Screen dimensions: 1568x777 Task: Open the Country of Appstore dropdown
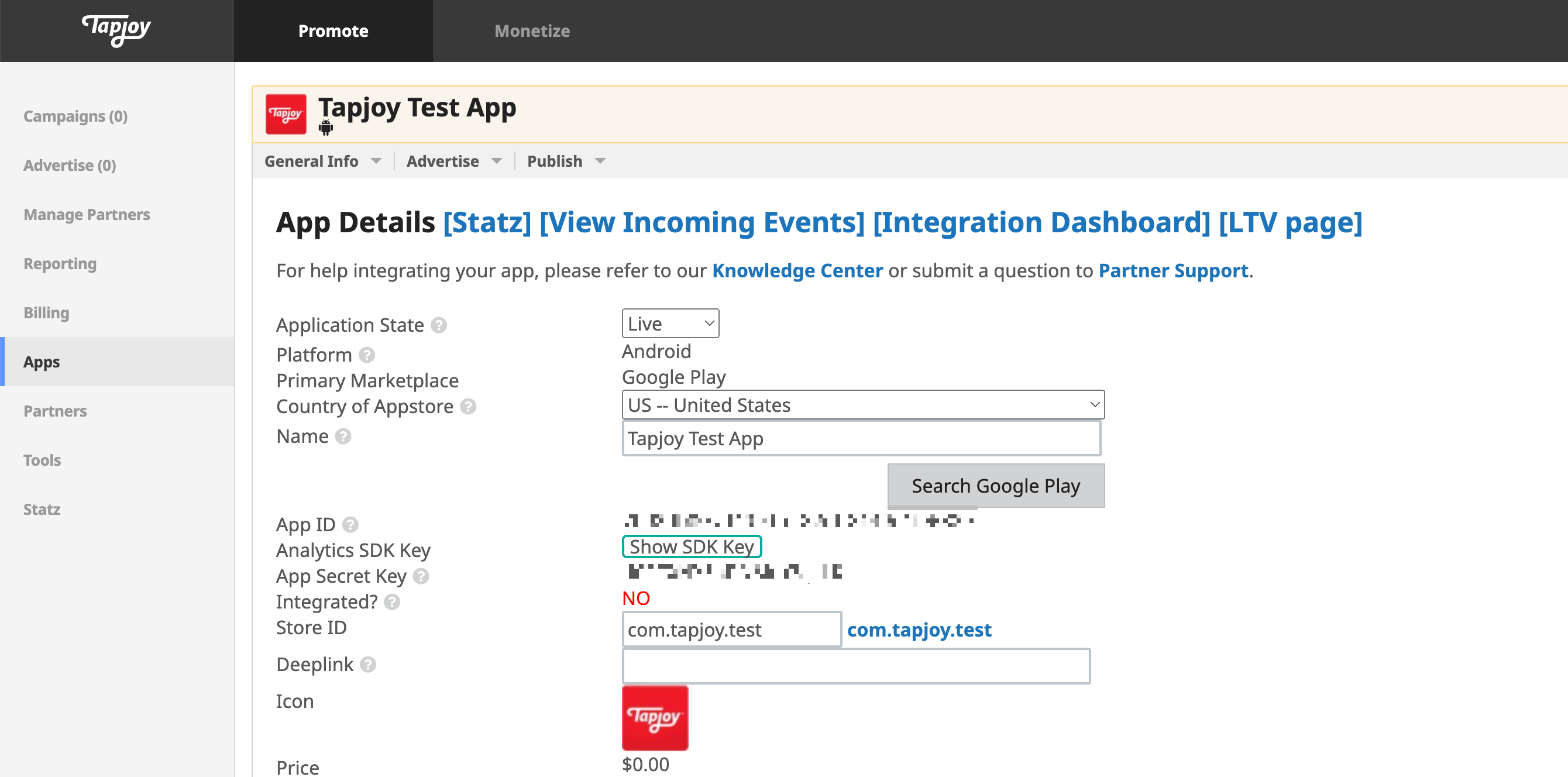click(x=862, y=405)
